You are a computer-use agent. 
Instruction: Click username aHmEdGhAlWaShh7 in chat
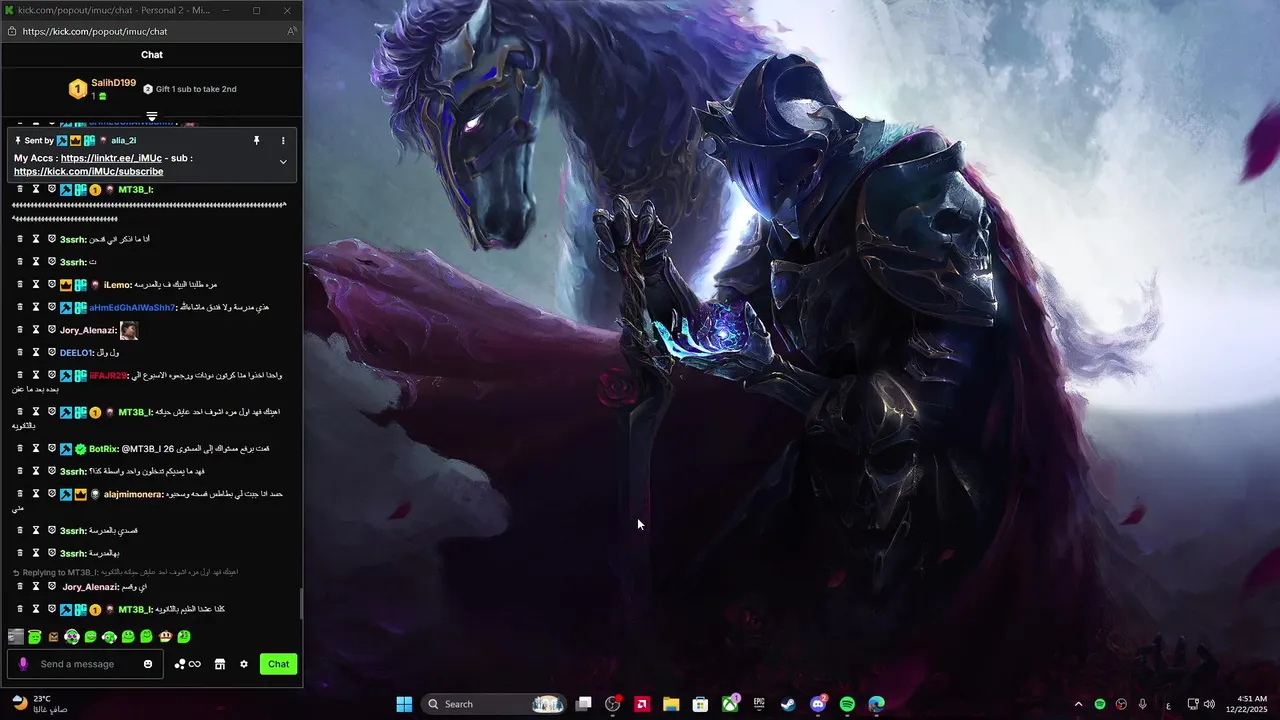132,307
